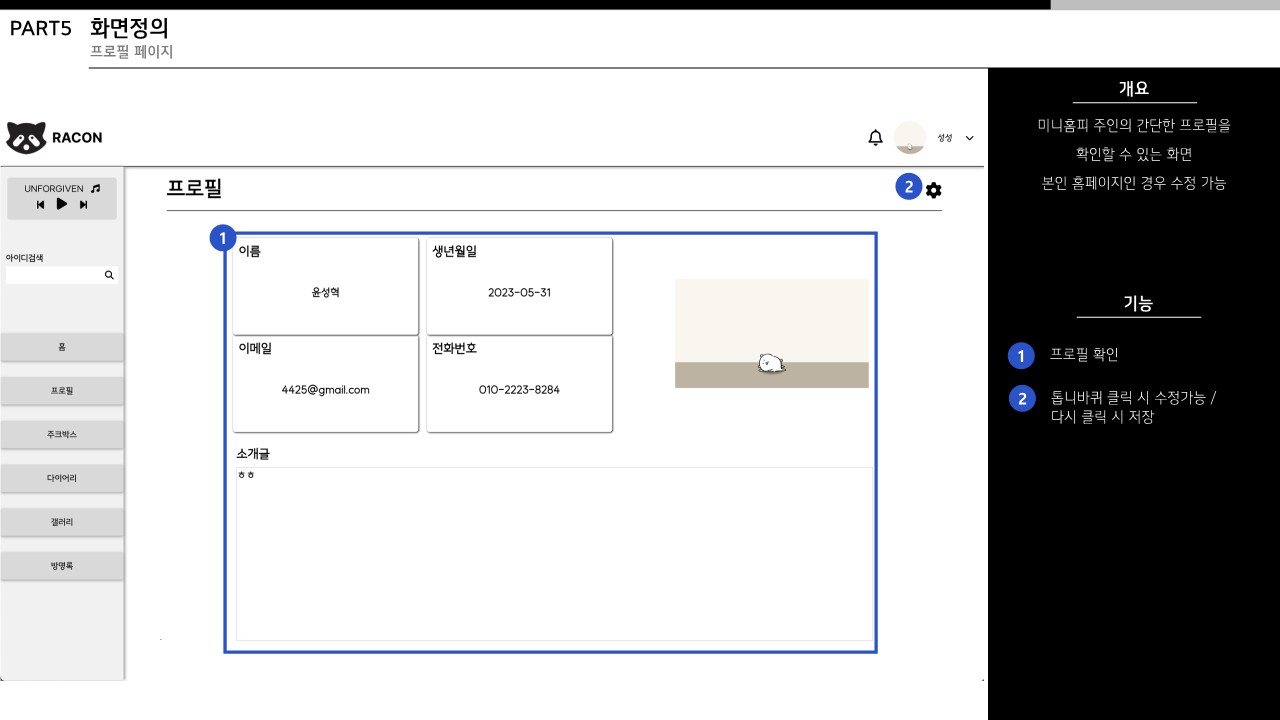This screenshot has width=1280, height=720.
Task: Click the phone number 010-2223-8284
Action: pos(519,390)
